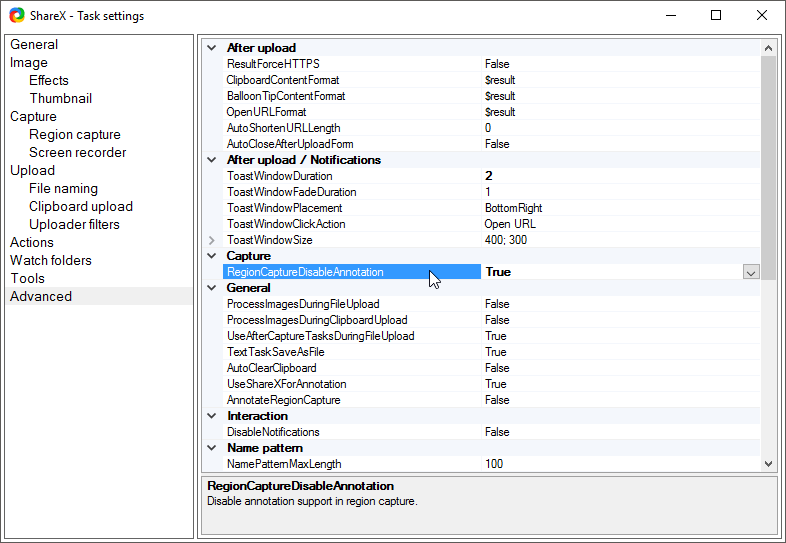Collapse the After upload / Notifications section
Image resolution: width=786 pixels, height=543 pixels.
tap(211, 160)
